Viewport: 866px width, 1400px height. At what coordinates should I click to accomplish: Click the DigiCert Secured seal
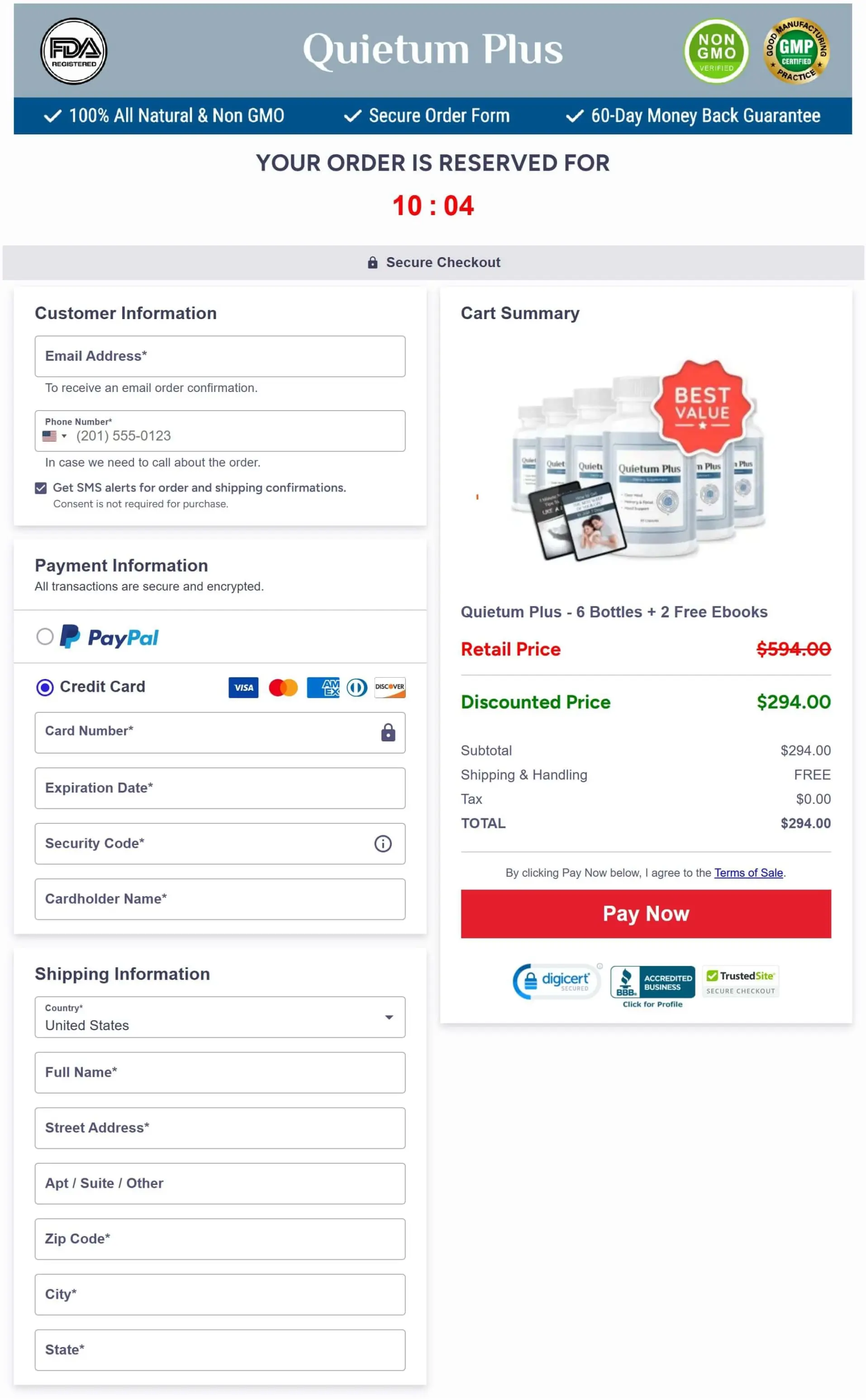coord(557,981)
